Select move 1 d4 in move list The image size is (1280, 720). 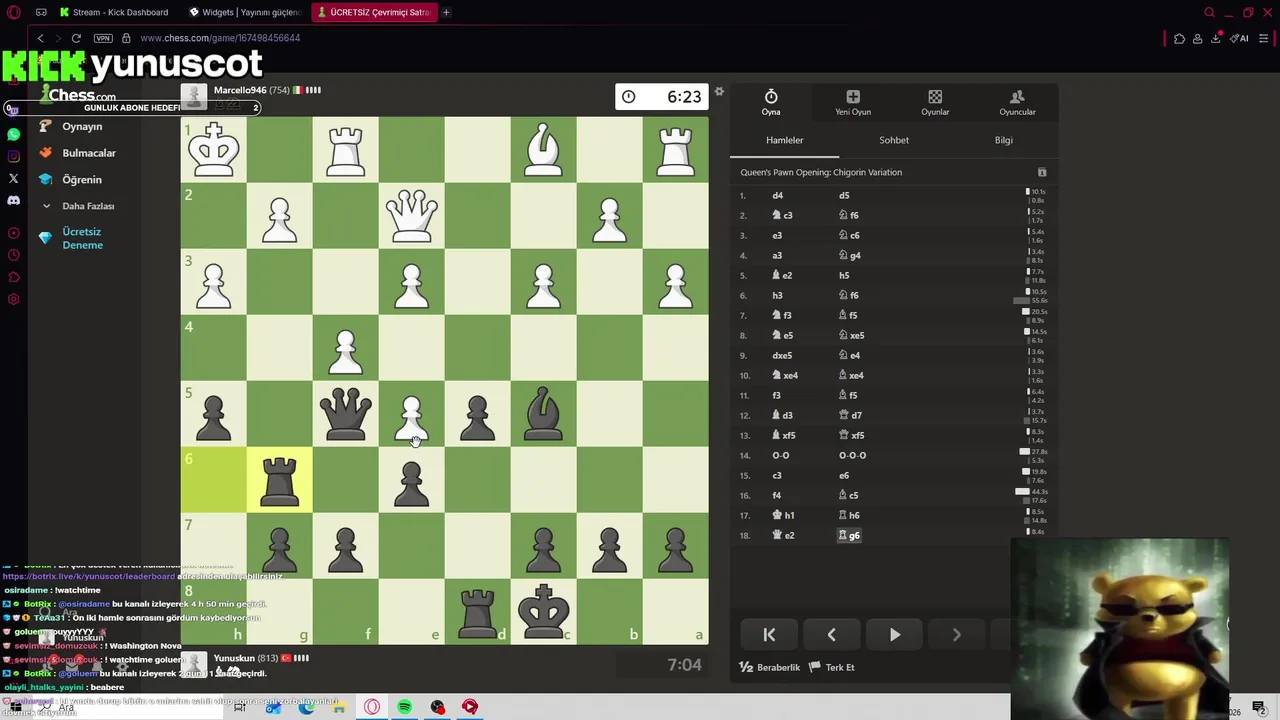pos(777,195)
